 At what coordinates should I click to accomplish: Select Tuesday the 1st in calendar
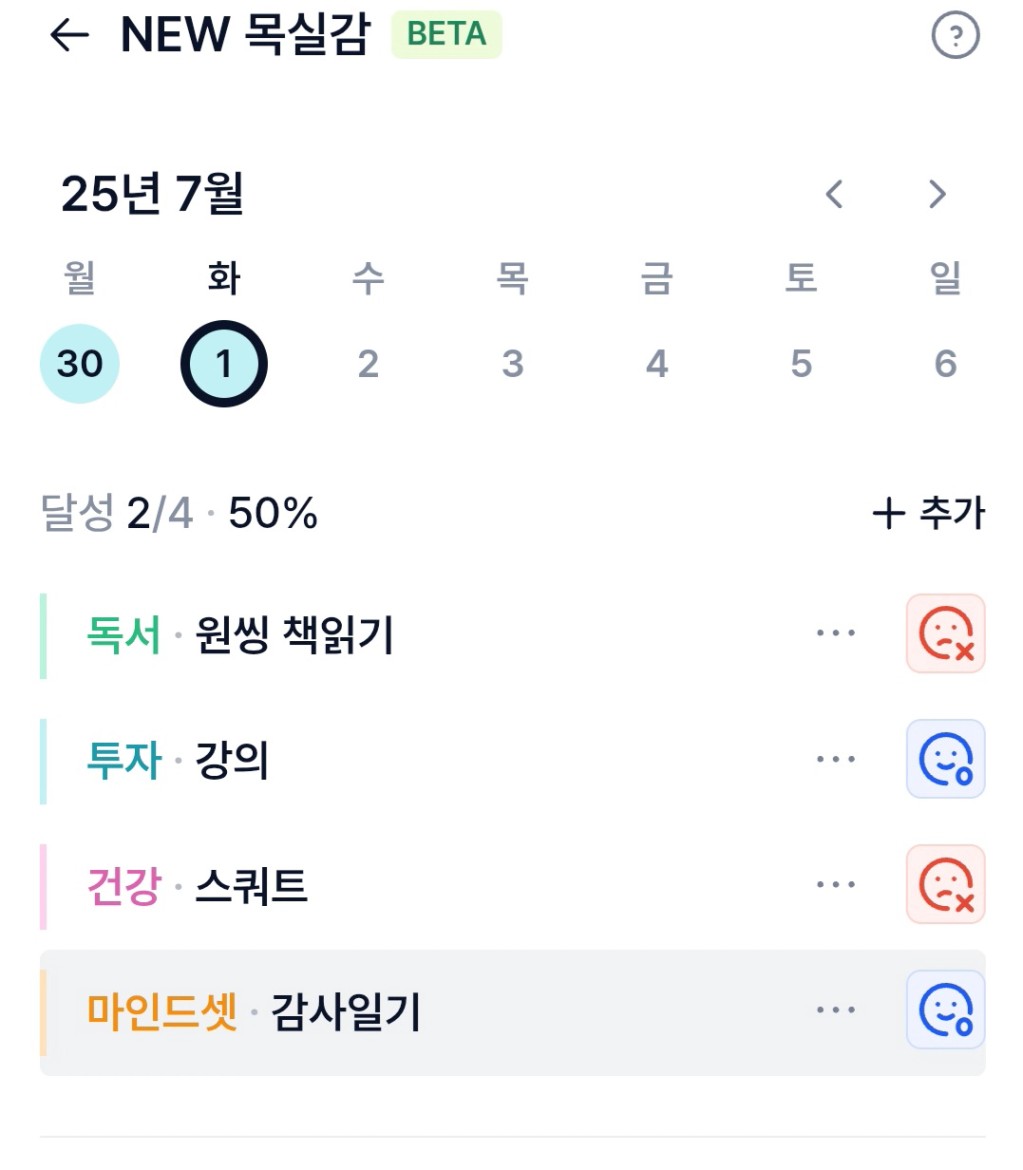(224, 363)
